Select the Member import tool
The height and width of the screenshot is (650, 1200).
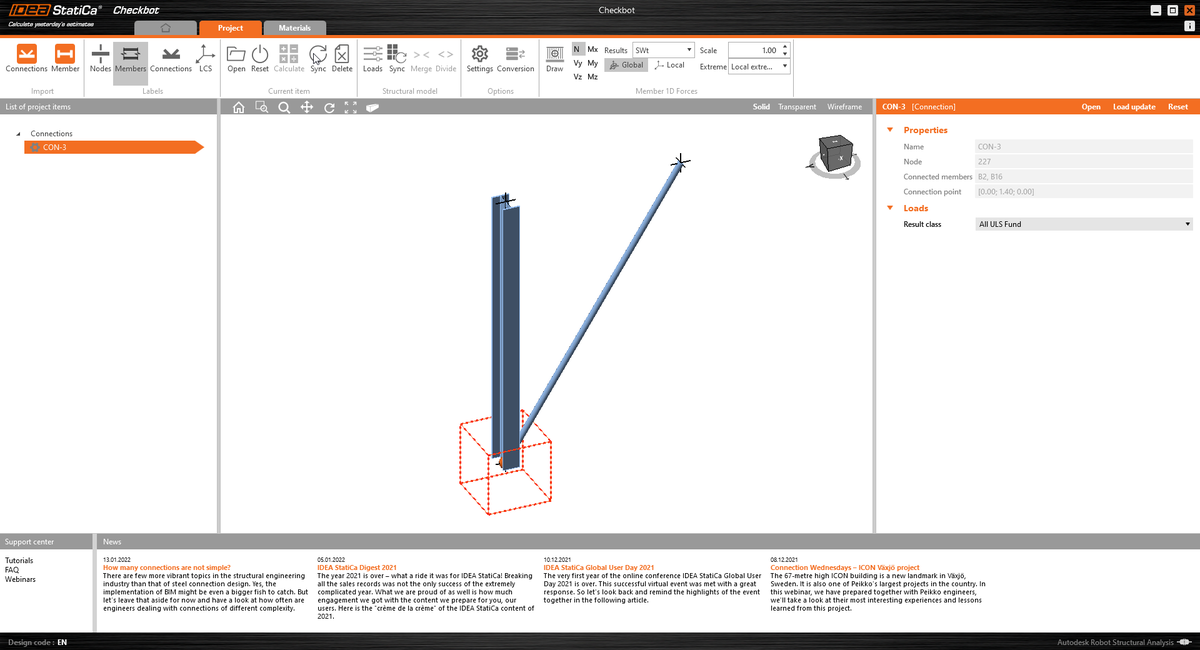click(x=64, y=57)
